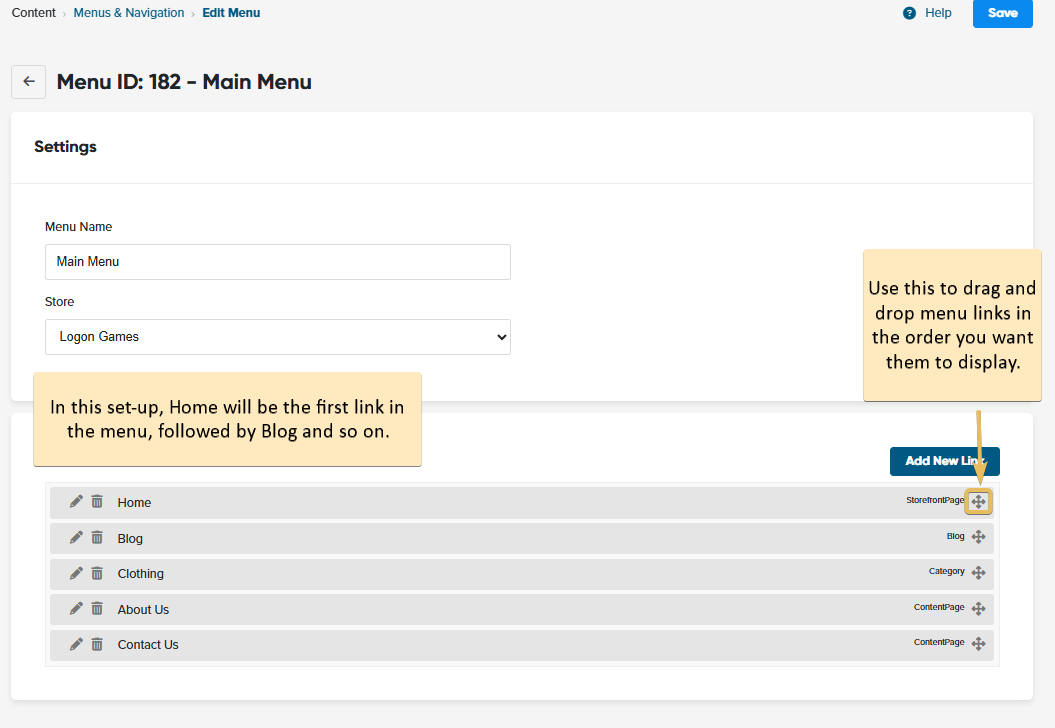The image size is (1055, 728).
Task: Select the Clothing link name text
Action: 141,573
